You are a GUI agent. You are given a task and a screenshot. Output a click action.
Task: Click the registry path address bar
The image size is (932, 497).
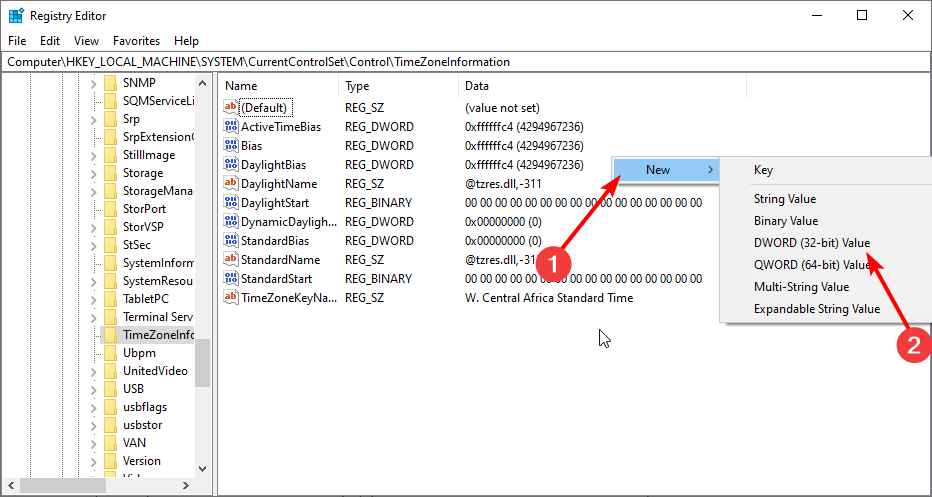(x=465, y=62)
